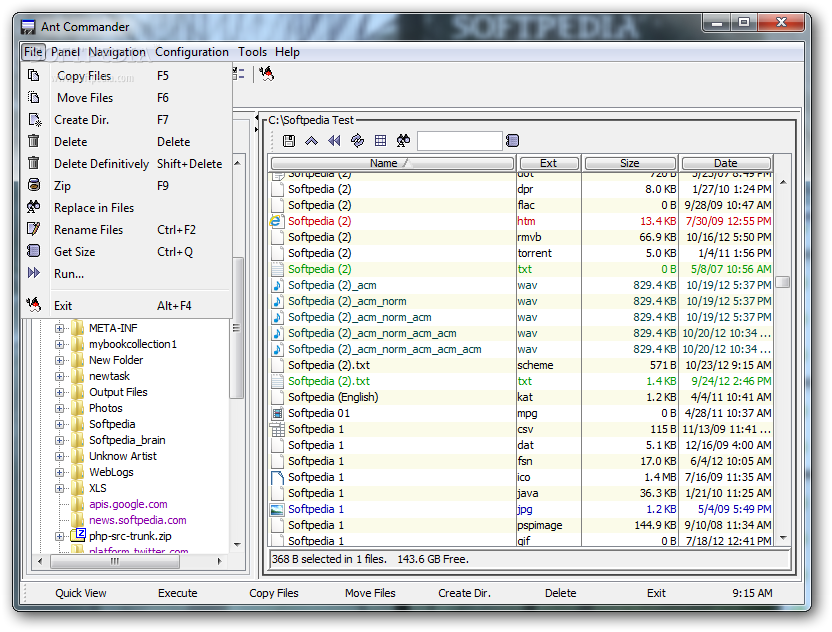Image resolution: width=832 pixels, height=632 pixels.
Task: Open the Navigation menu
Action: pyautogui.click(x=117, y=52)
